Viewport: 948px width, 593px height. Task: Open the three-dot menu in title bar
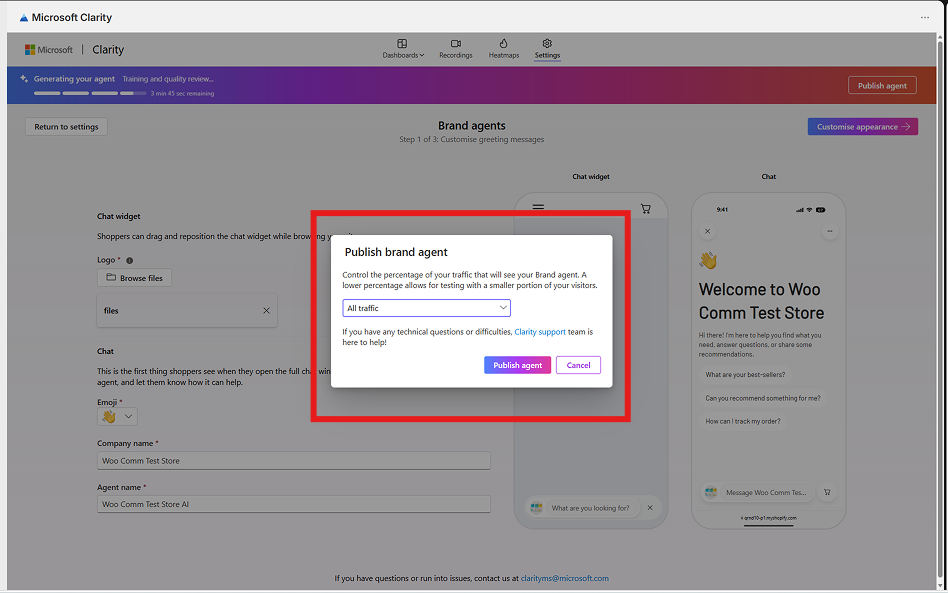(x=924, y=18)
